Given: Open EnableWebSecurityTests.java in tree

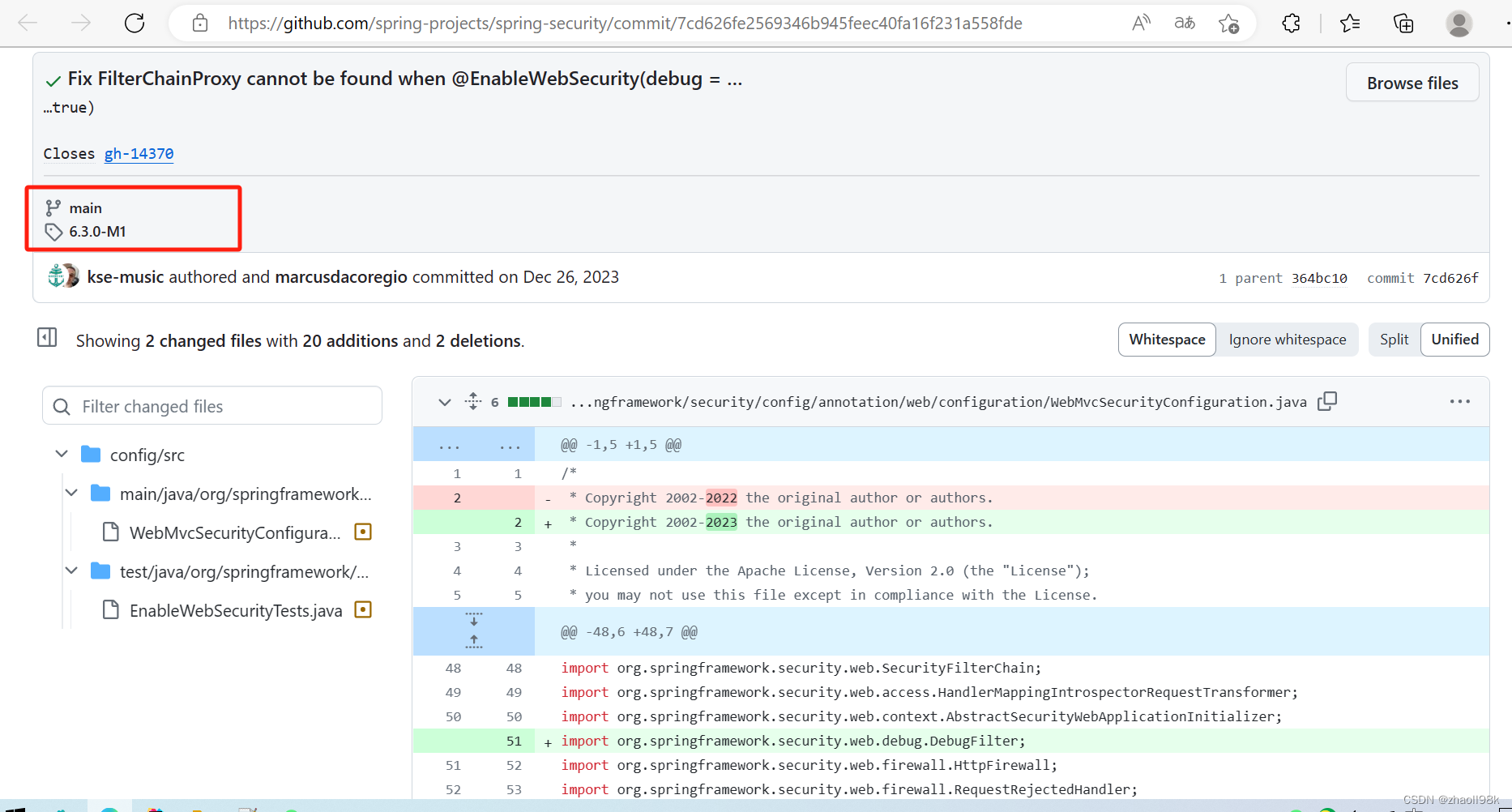Looking at the screenshot, I should point(236,610).
